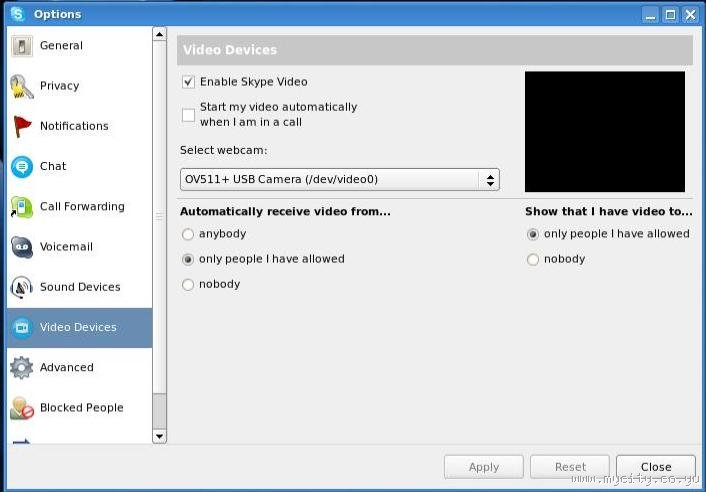The height and width of the screenshot is (492, 706).
Task: Select the Notifications red flag icon
Action: coord(21,126)
